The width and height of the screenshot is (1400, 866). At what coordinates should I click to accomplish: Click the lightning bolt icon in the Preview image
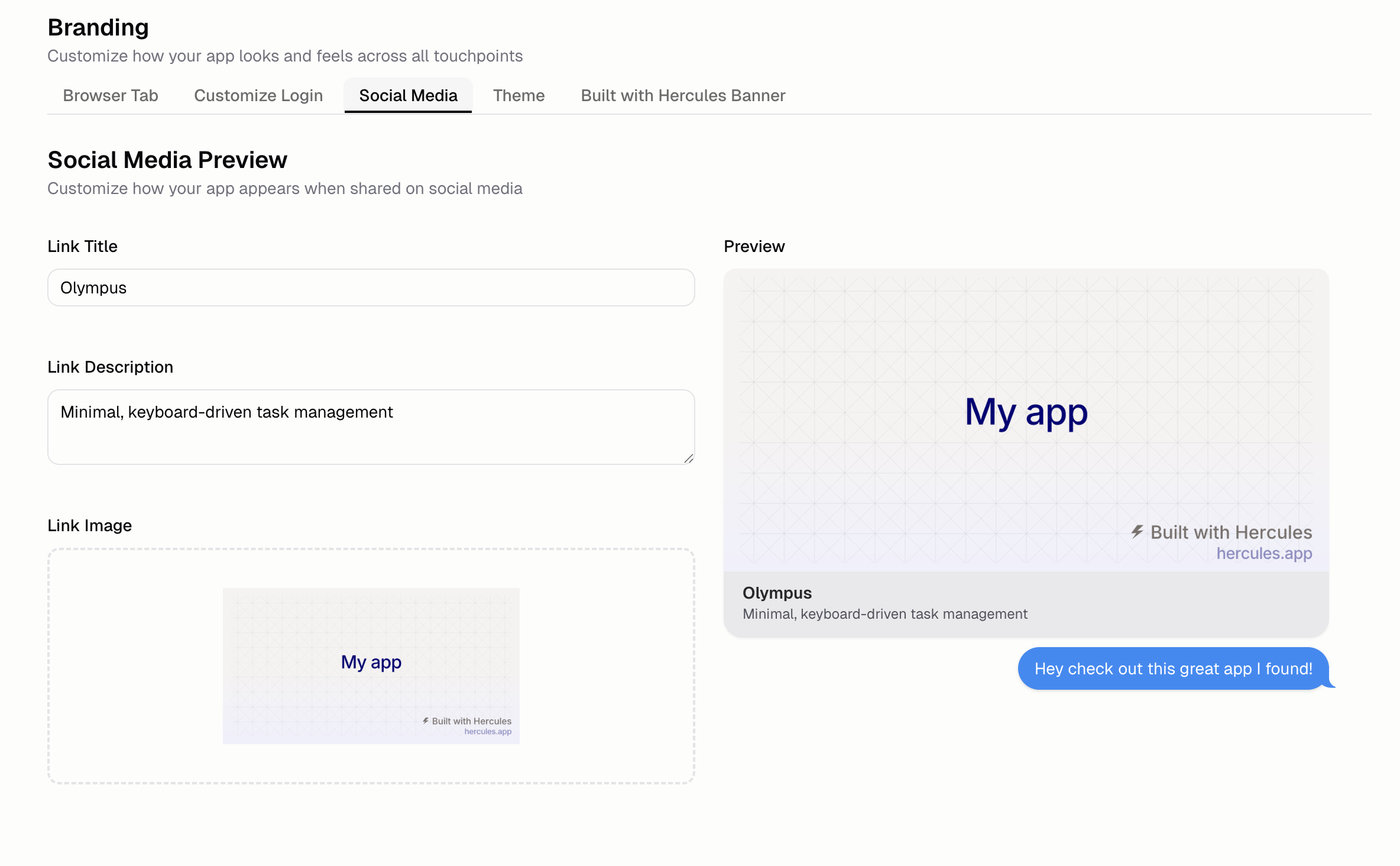[1136, 532]
